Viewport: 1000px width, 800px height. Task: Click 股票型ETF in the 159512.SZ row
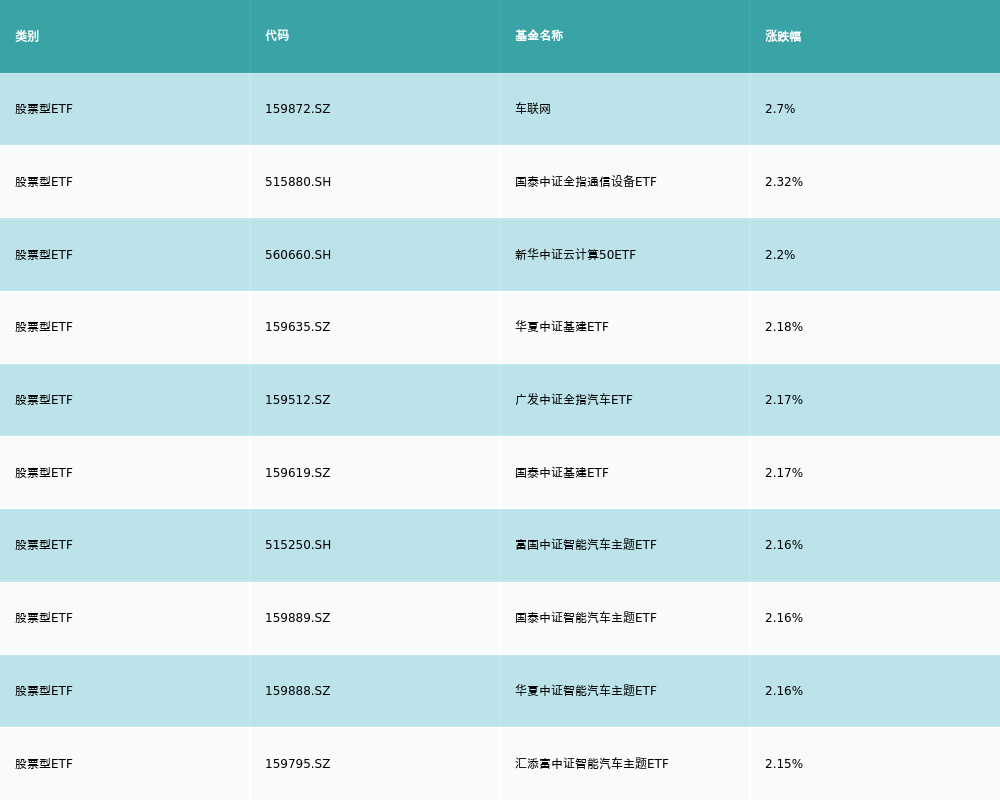coord(44,400)
